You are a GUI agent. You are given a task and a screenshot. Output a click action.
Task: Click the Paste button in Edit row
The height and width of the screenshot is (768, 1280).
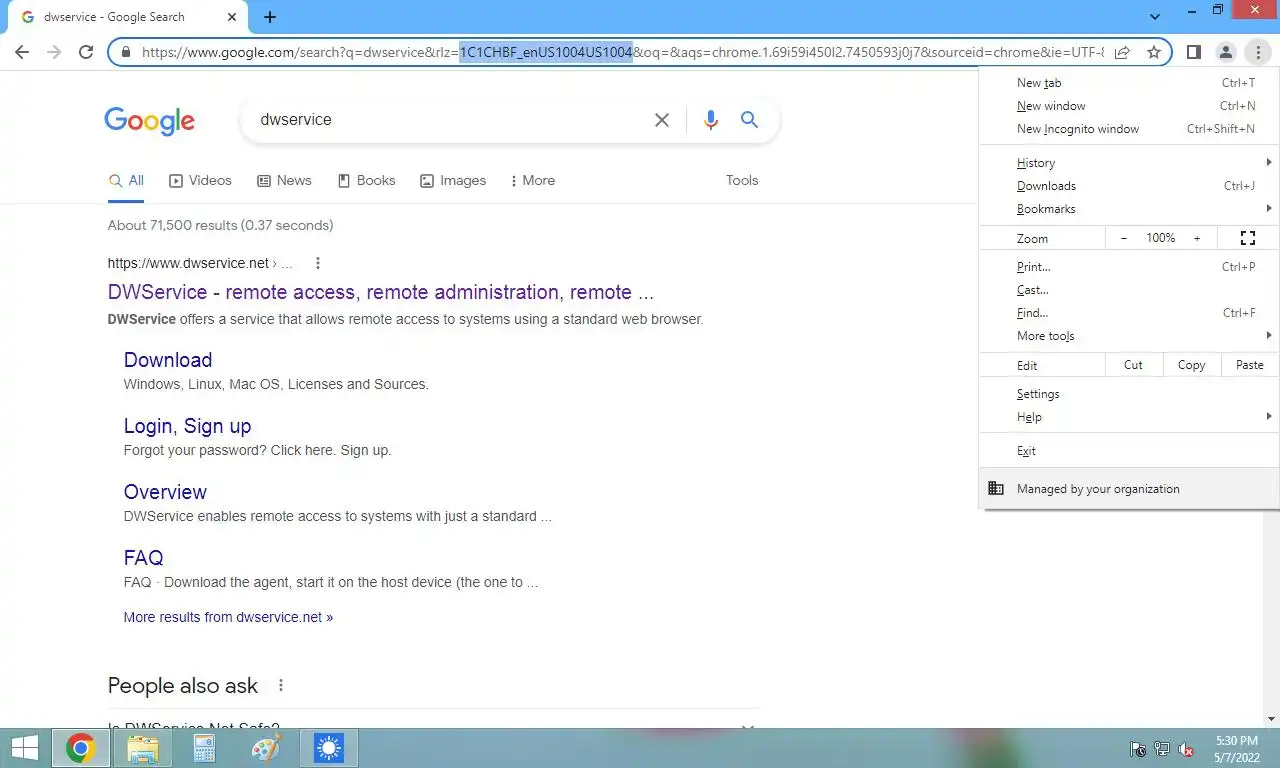tap(1250, 365)
